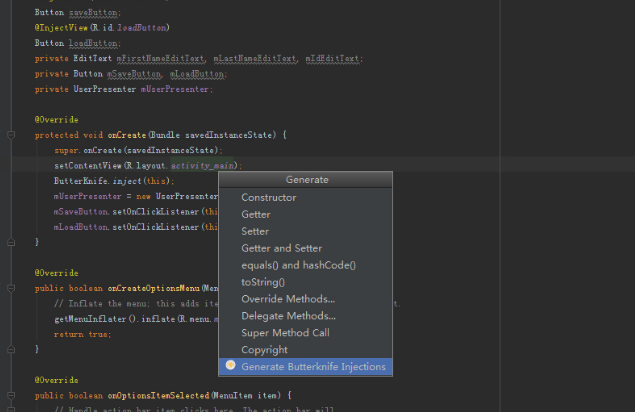This screenshot has width=635, height=412.
Task: Choose Constructor from the Generate menu
Action: coord(305,197)
